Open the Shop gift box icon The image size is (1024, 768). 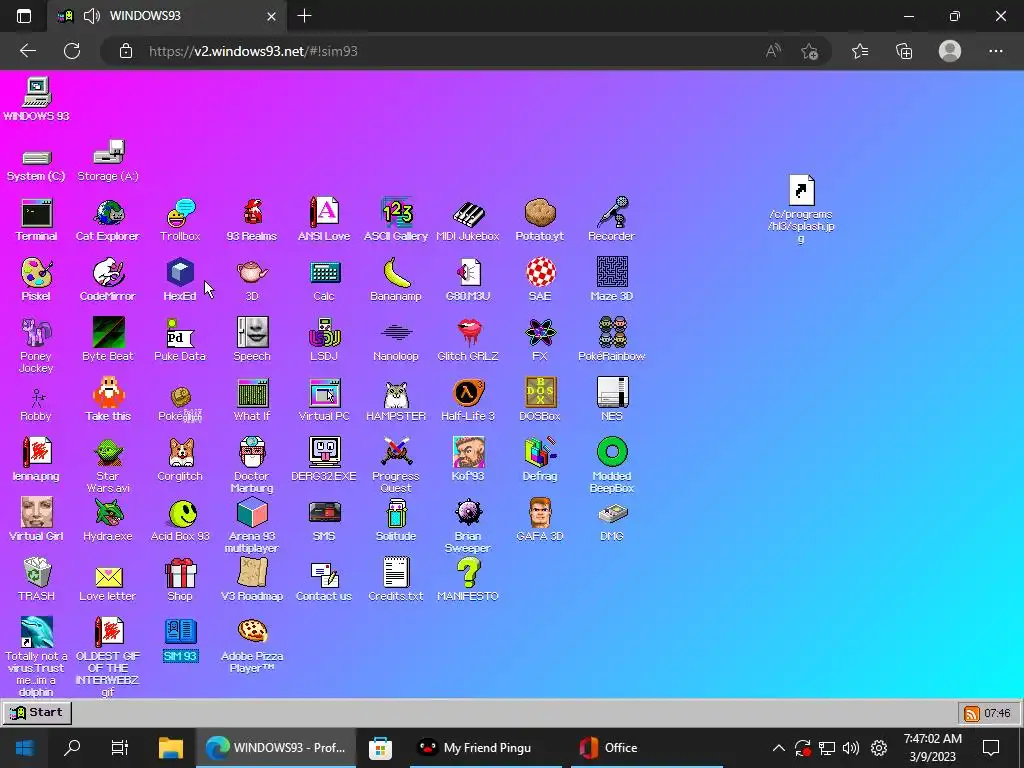click(x=180, y=580)
